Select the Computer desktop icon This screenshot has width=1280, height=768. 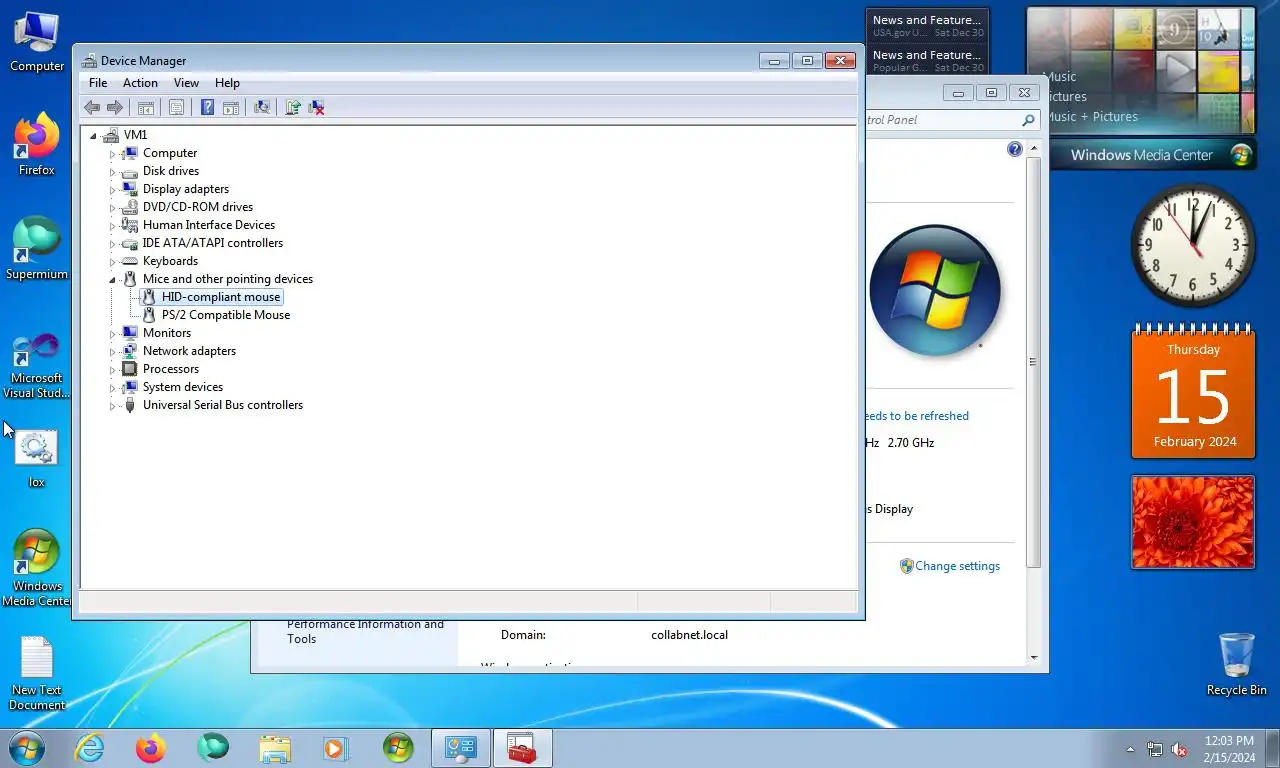[37, 42]
